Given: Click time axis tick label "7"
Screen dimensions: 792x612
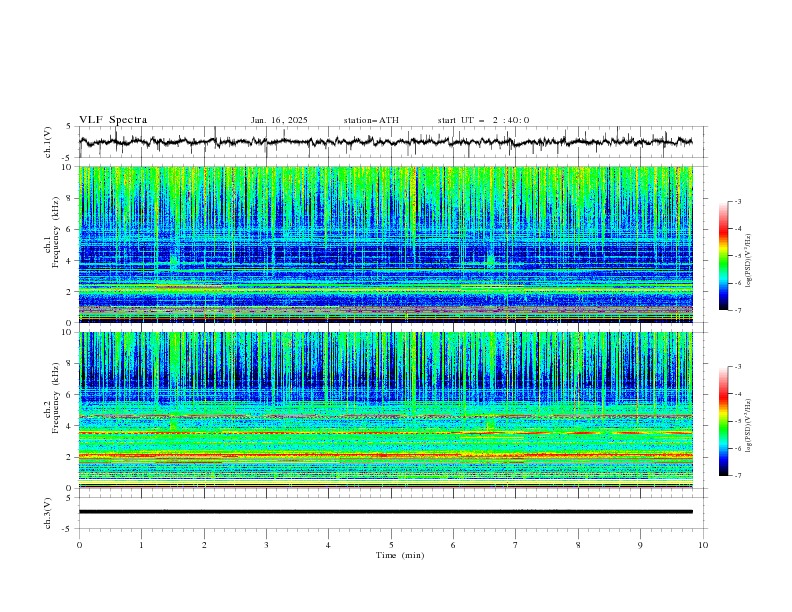Looking at the screenshot, I should pos(516,545).
